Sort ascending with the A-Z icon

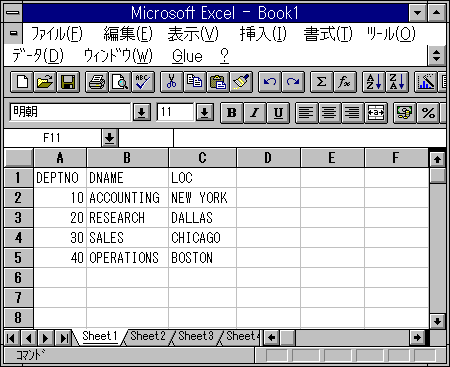click(x=373, y=82)
